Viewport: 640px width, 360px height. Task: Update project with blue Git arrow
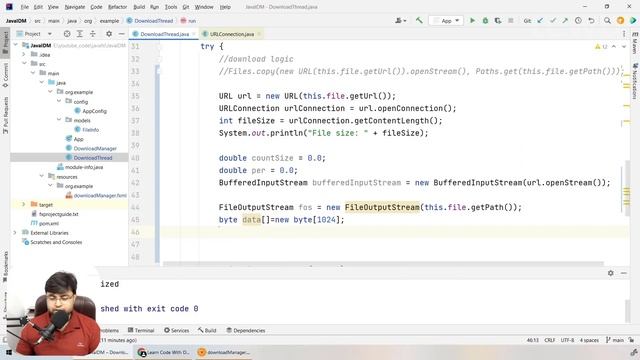pyautogui.click(x=540, y=20)
